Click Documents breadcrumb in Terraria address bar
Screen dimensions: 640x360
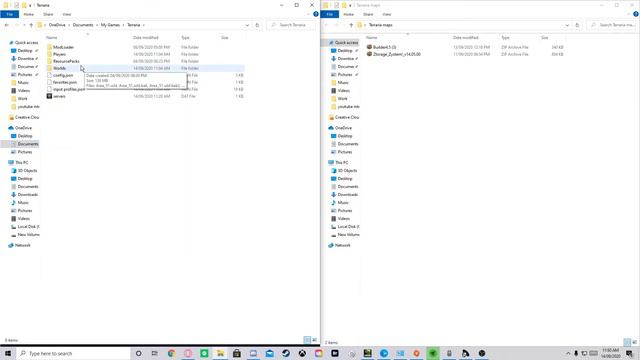pos(83,25)
